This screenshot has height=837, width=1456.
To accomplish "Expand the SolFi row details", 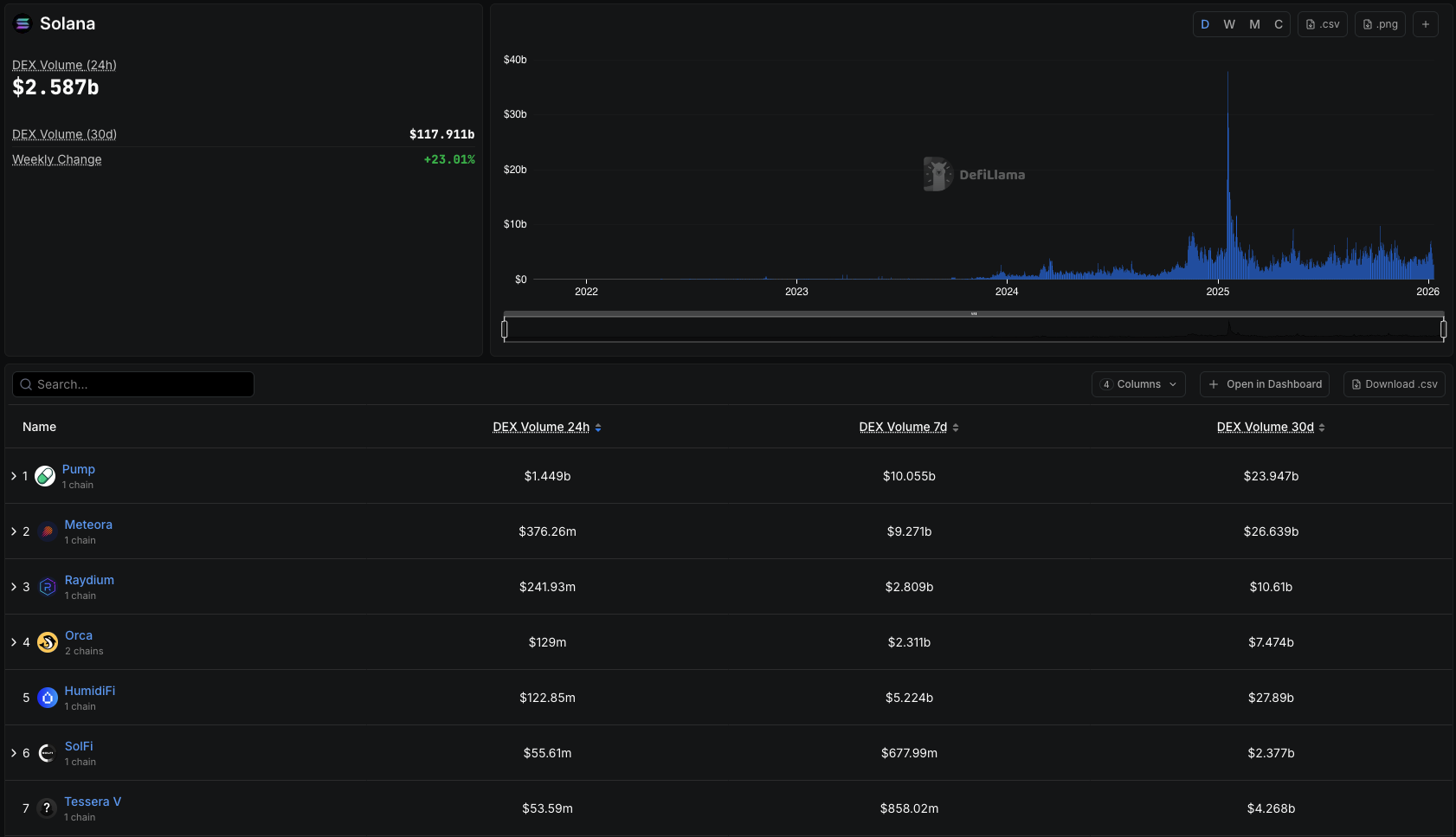I will pyautogui.click(x=13, y=752).
